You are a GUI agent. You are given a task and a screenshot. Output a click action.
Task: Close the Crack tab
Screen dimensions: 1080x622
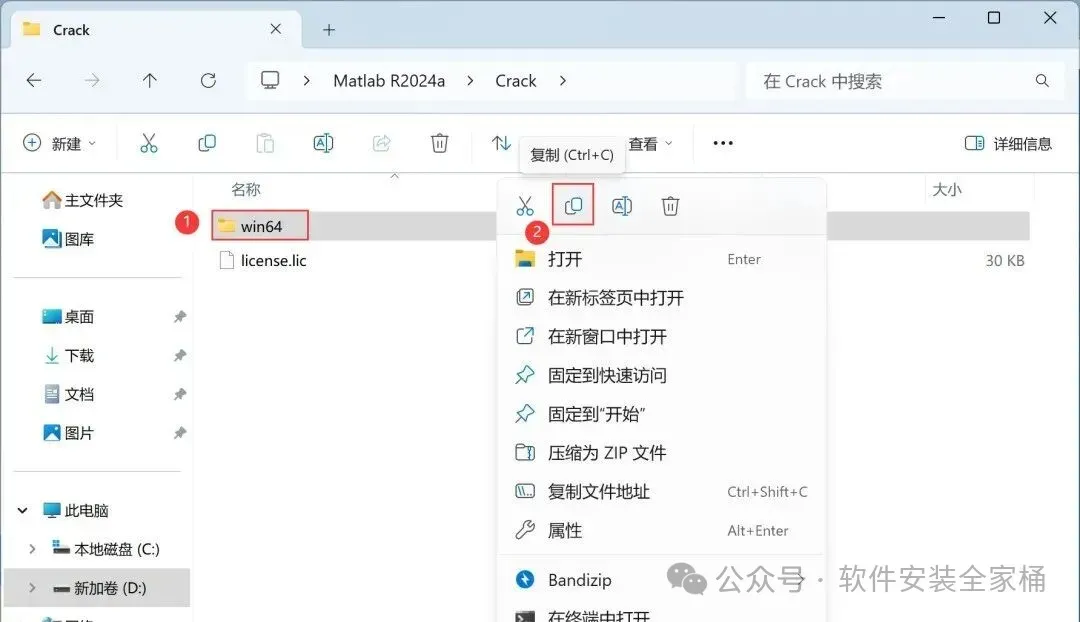(276, 29)
